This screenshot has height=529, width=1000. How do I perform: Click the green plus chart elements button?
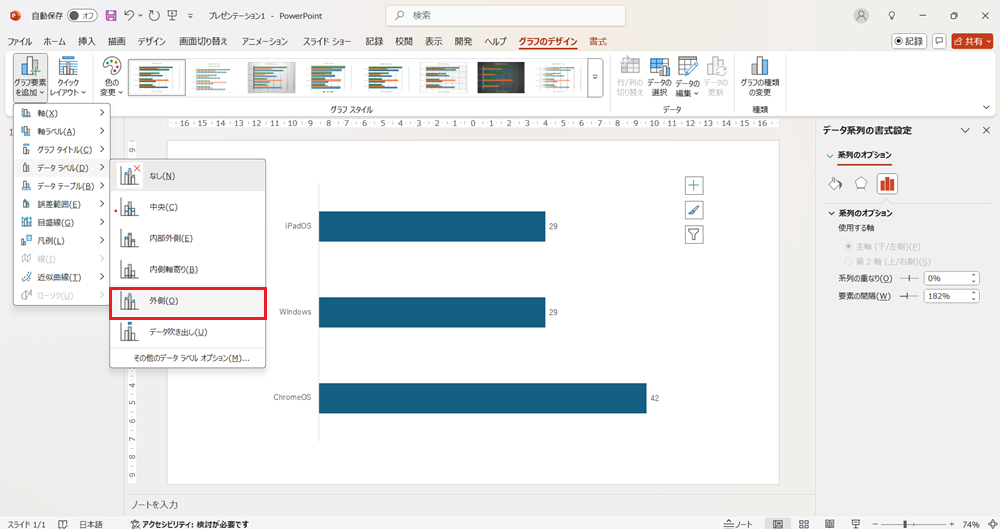click(694, 186)
